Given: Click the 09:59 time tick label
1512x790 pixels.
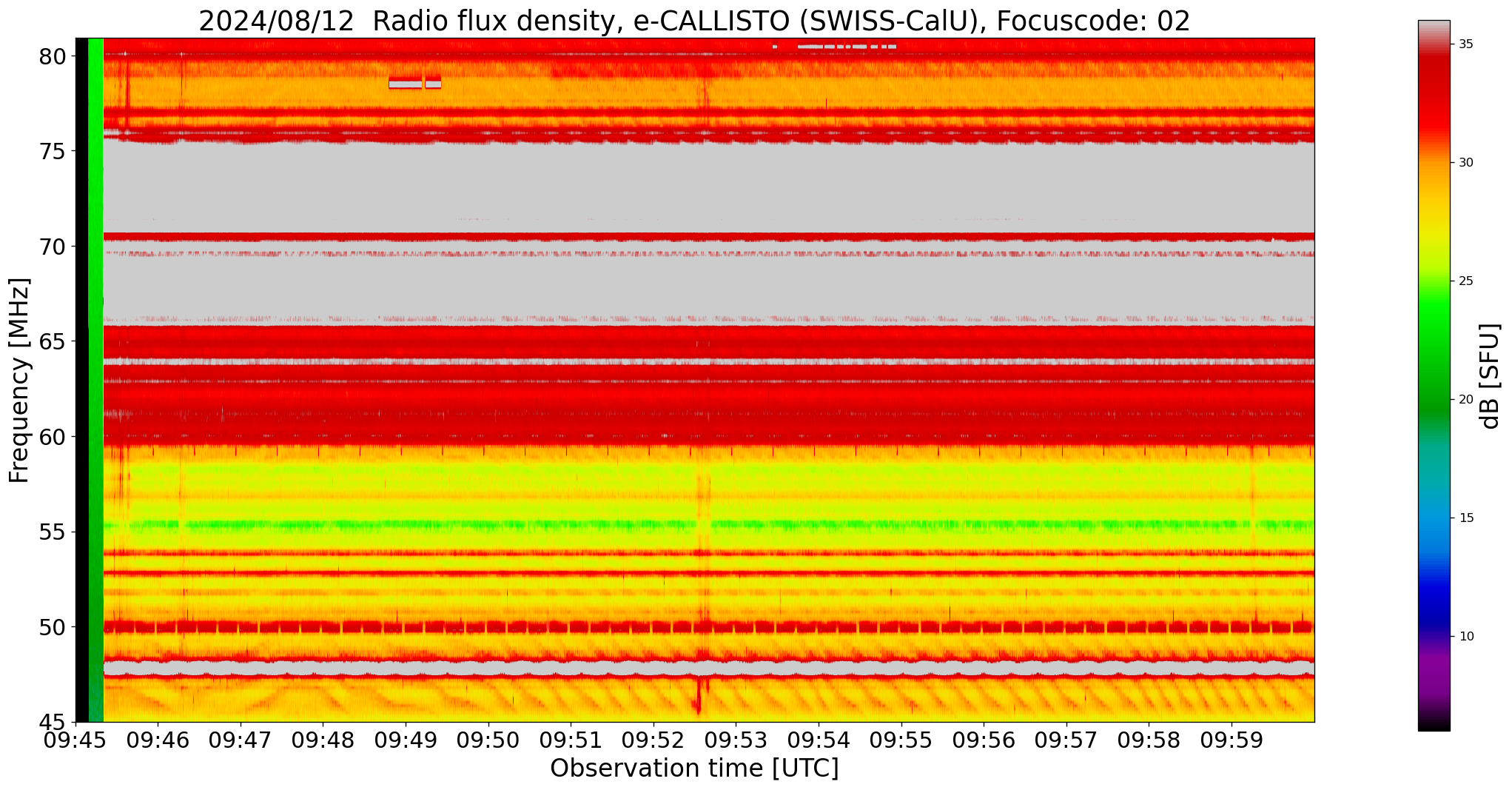Looking at the screenshot, I should (x=1232, y=740).
